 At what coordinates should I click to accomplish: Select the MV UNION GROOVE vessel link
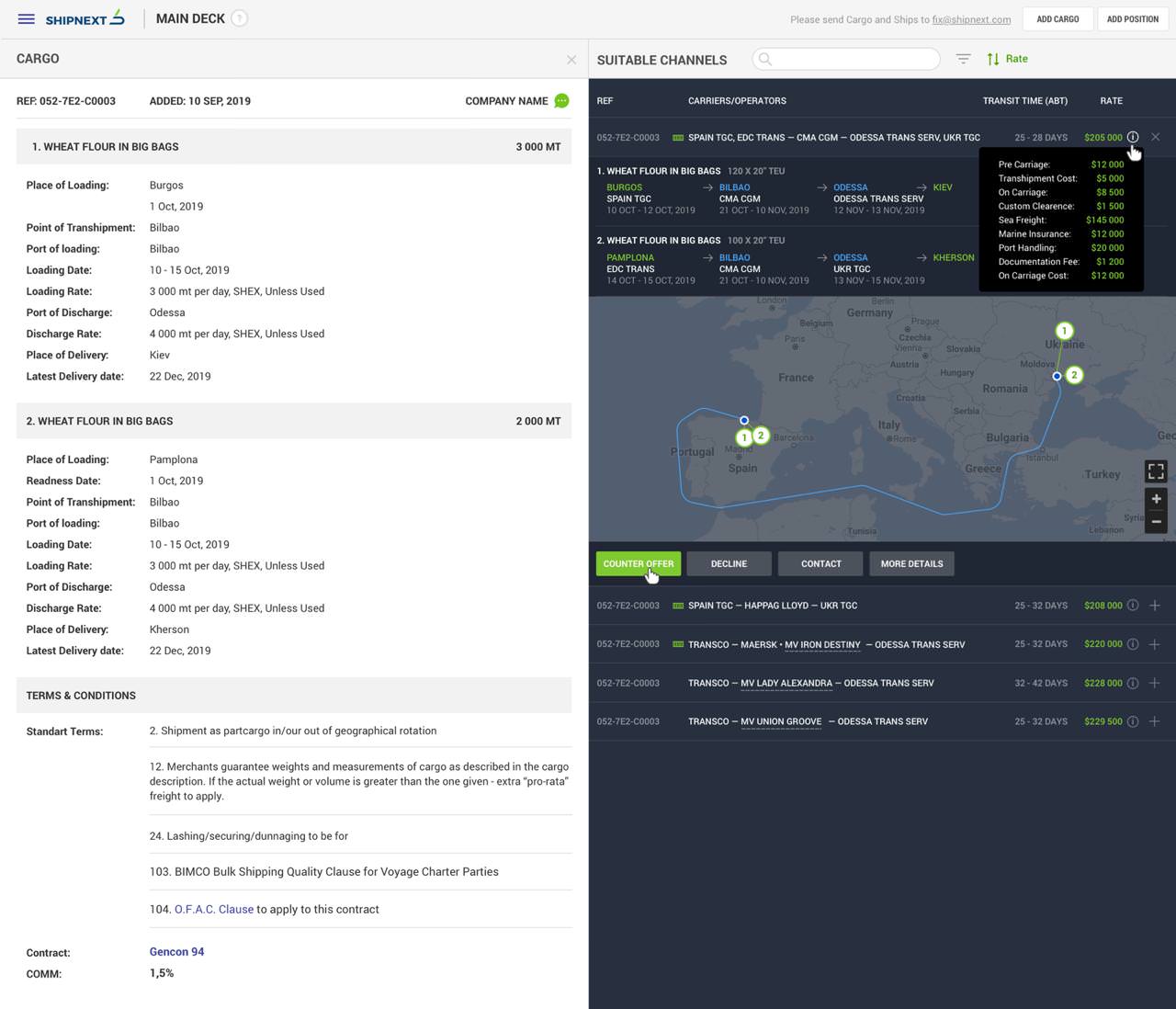click(x=781, y=722)
